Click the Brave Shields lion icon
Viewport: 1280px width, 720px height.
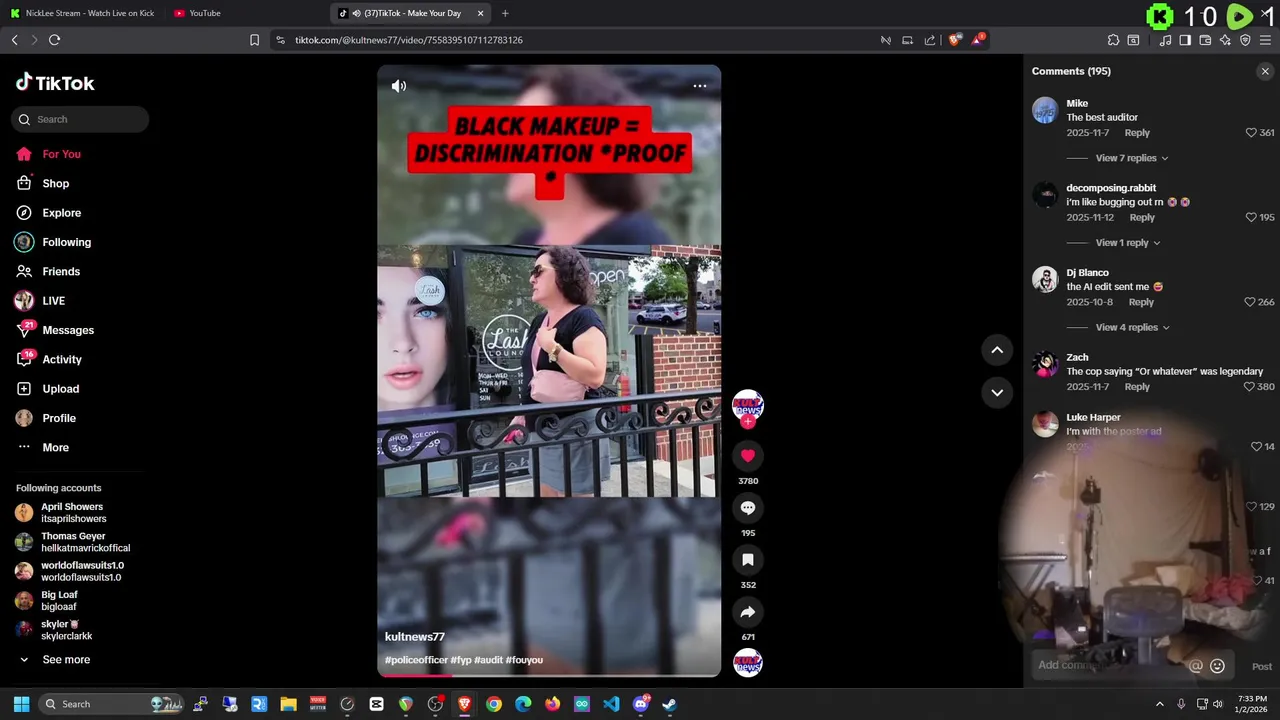click(x=954, y=40)
